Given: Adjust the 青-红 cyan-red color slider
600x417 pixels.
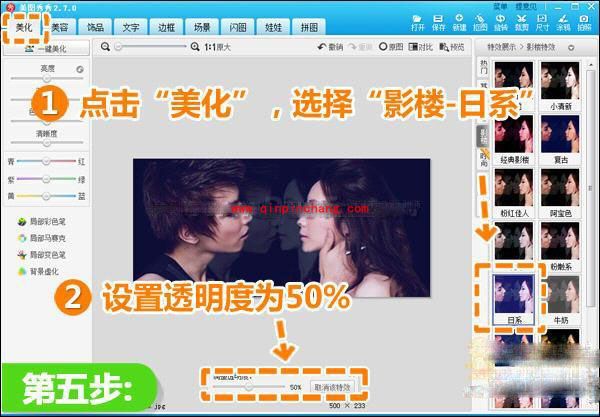Looking at the screenshot, I should coord(46,161).
